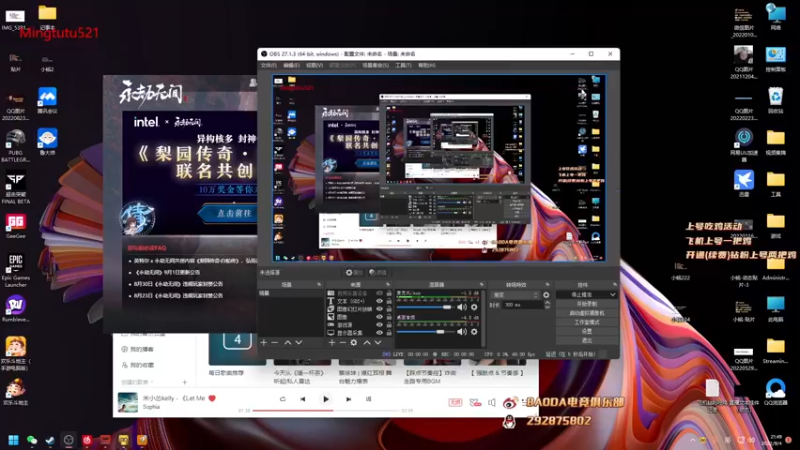Screen dimensions: 800x450
Task: Open Start menu on Windows taskbar
Action: point(14,440)
